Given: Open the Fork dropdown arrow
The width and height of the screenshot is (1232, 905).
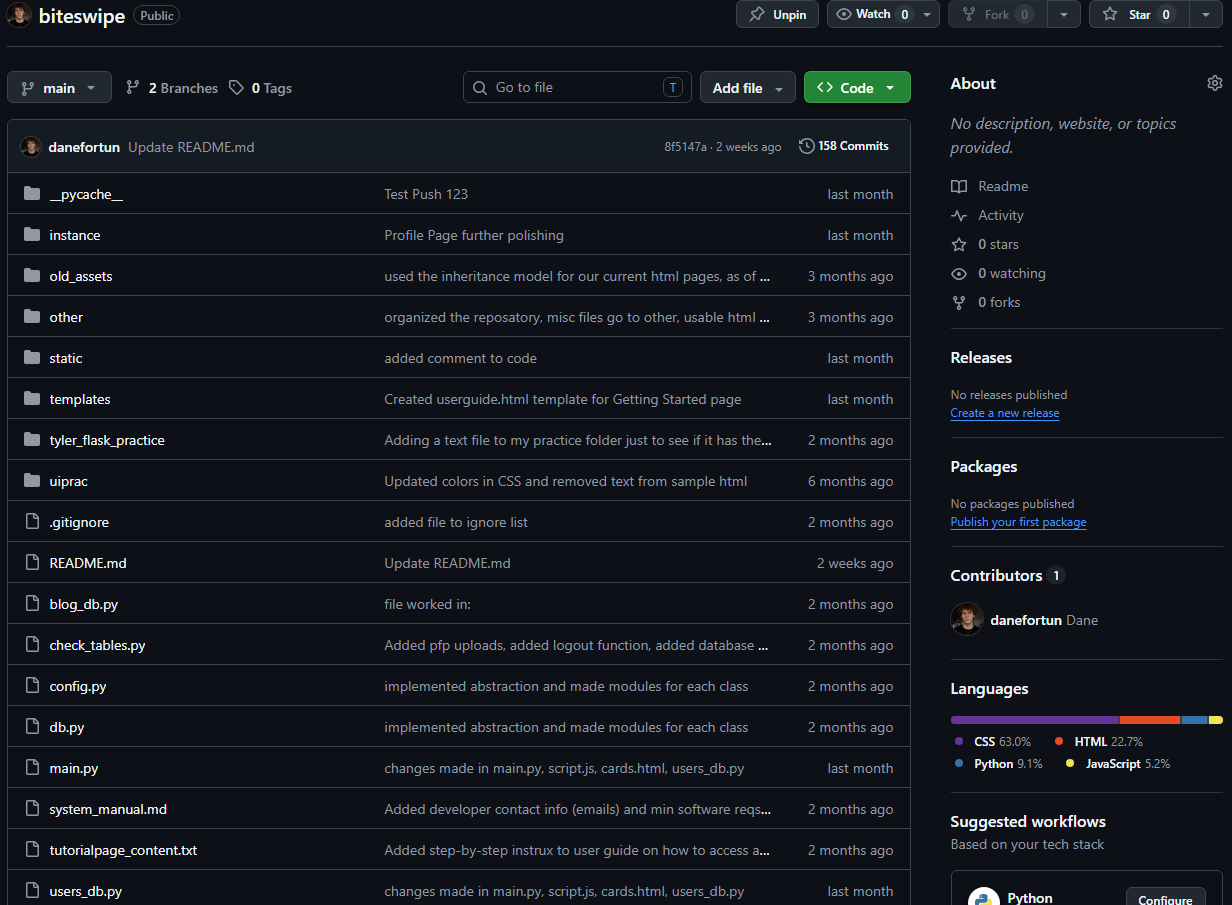Looking at the screenshot, I should click(x=1064, y=14).
